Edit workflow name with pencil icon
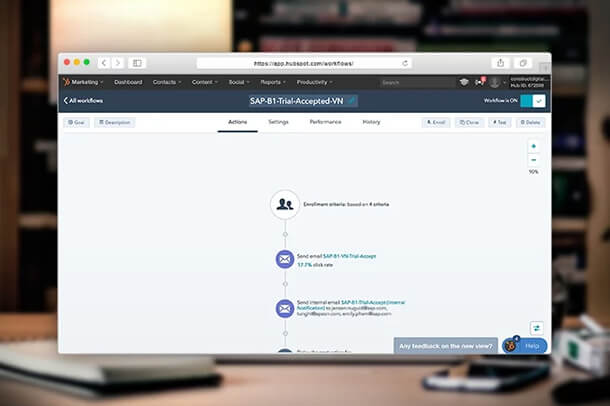This screenshot has width=610, height=406. pos(352,101)
